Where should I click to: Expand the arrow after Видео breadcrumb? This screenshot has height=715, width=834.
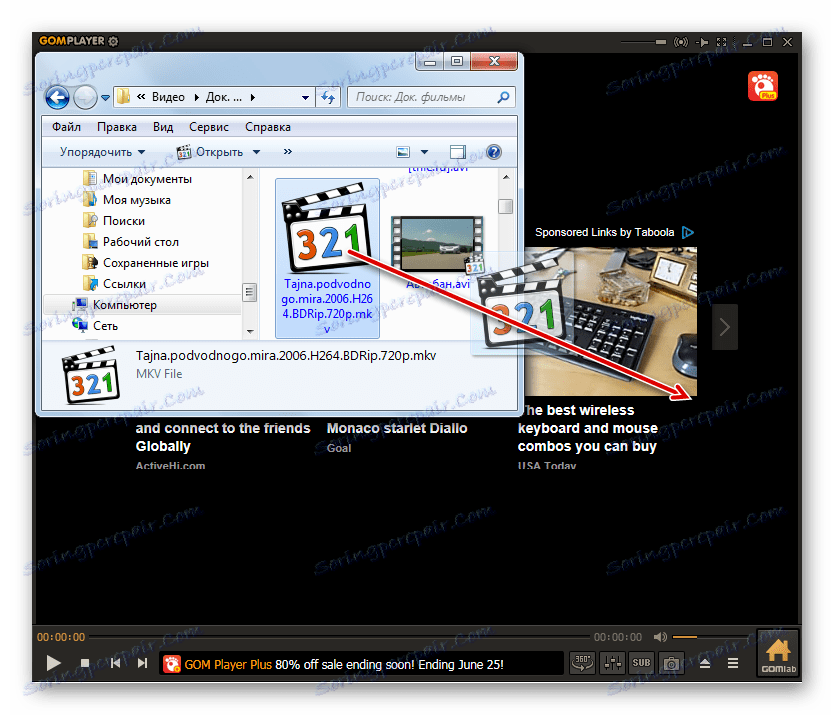click(x=196, y=97)
